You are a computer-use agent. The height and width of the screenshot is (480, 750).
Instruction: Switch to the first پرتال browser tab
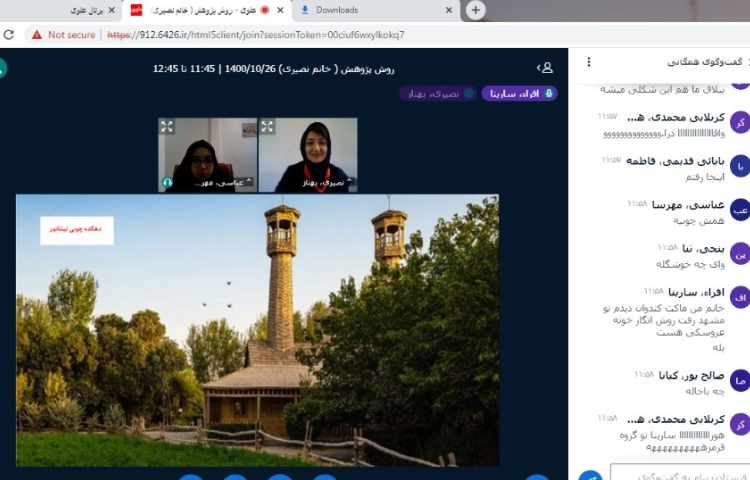tap(86, 10)
